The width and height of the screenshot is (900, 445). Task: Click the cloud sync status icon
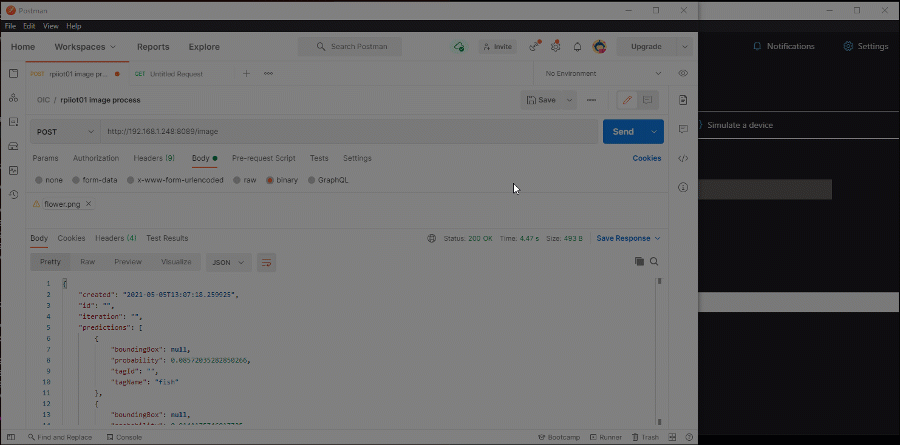(x=459, y=47)
